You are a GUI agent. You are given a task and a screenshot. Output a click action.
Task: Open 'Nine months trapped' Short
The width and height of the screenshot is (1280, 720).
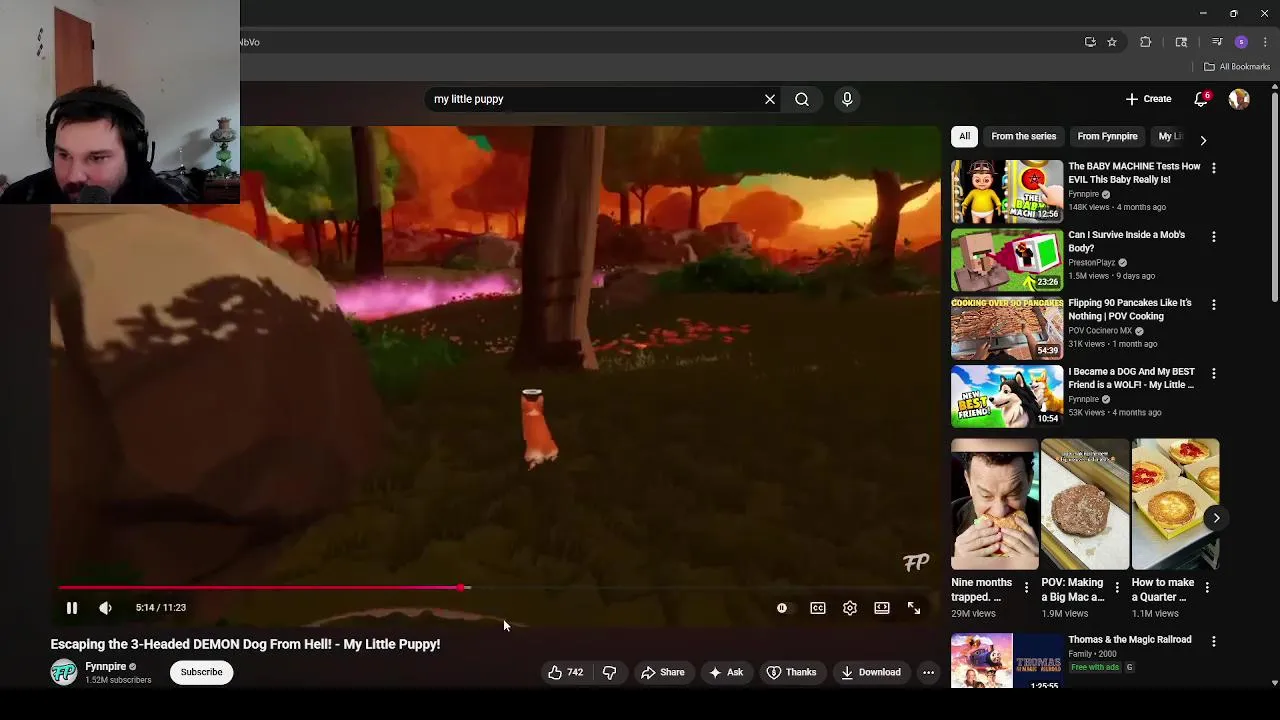point(994,504)
